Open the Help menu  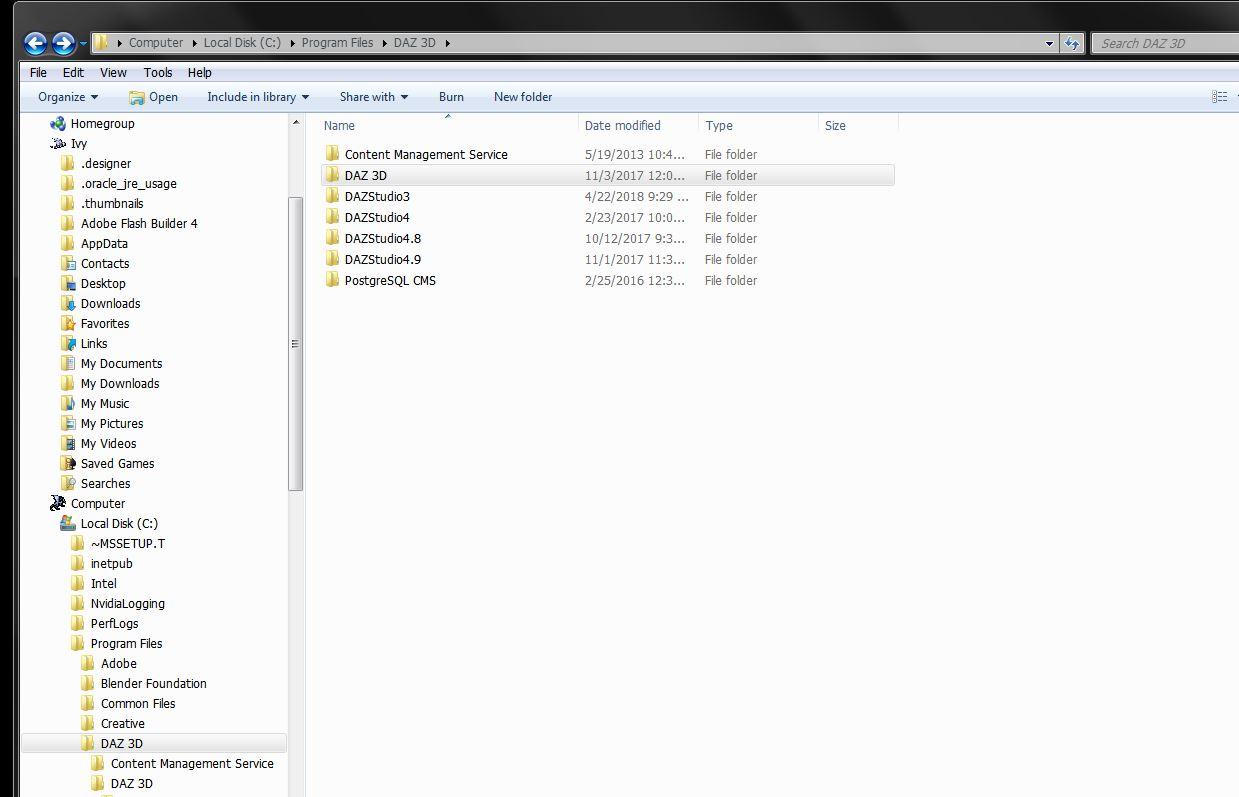click(199, 72)
